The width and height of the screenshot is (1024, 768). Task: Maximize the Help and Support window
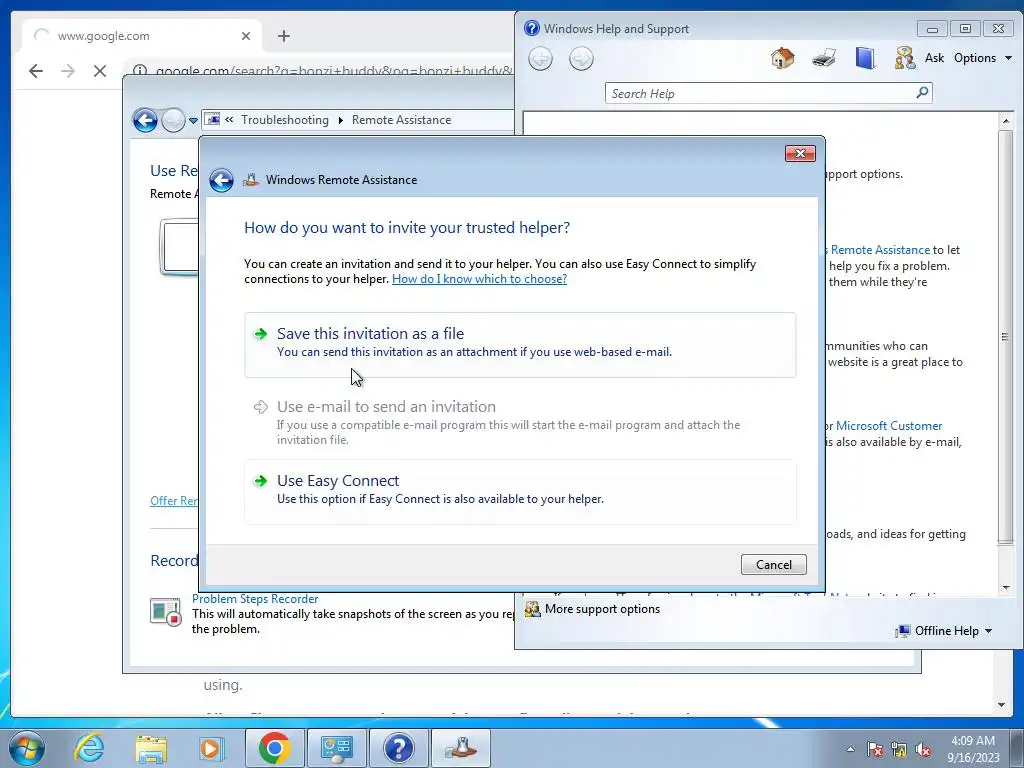[965, 29]
